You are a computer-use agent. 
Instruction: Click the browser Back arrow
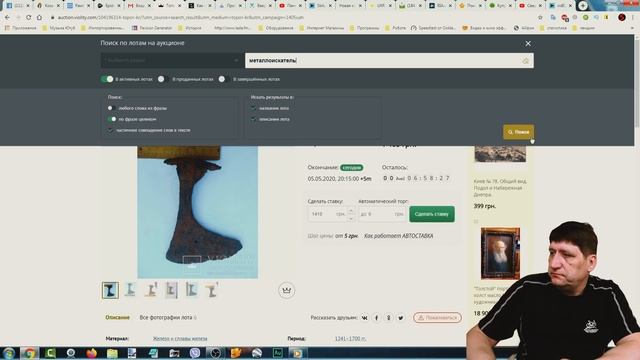pyautogui.click(x=7, y=18)
